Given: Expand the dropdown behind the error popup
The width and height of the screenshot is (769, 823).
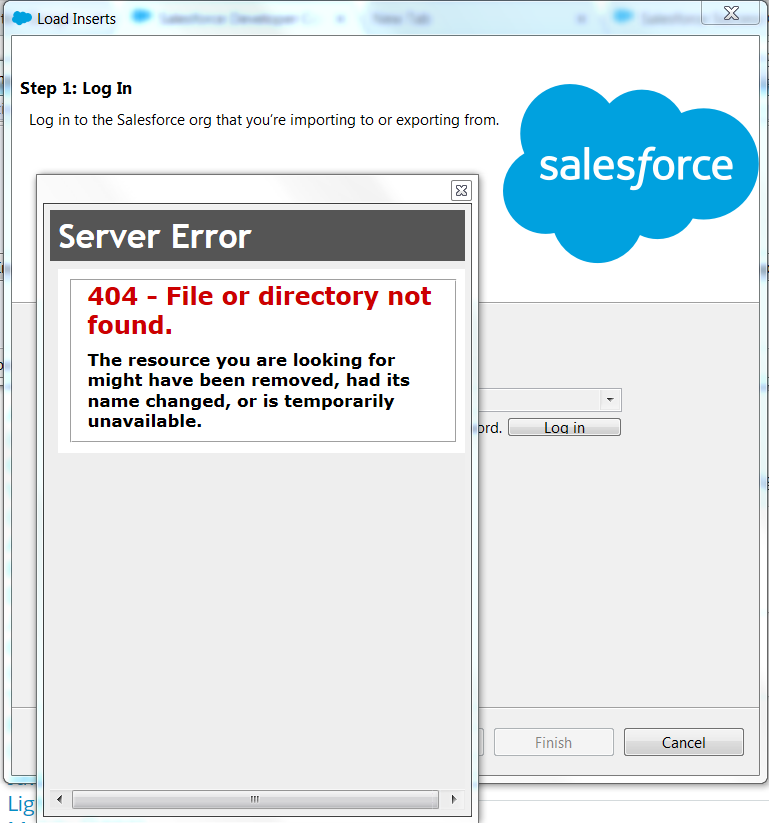Looking at the screenshot, I should click(x=609, y=400).
